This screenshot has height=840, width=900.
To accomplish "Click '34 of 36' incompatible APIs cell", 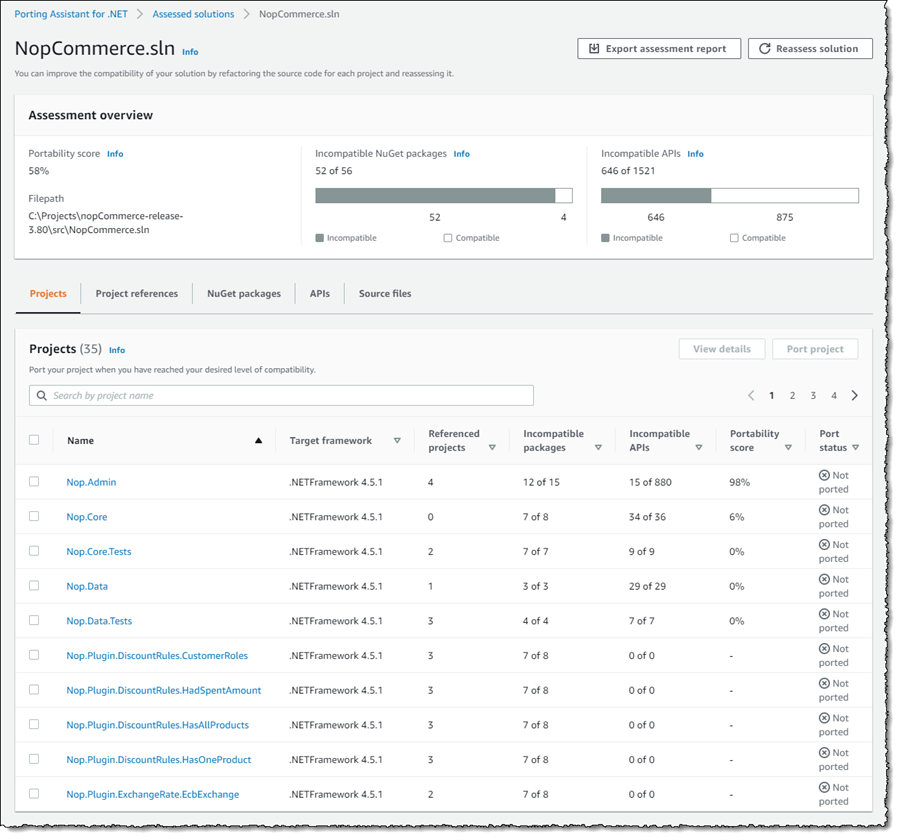I will click(647, 517).
